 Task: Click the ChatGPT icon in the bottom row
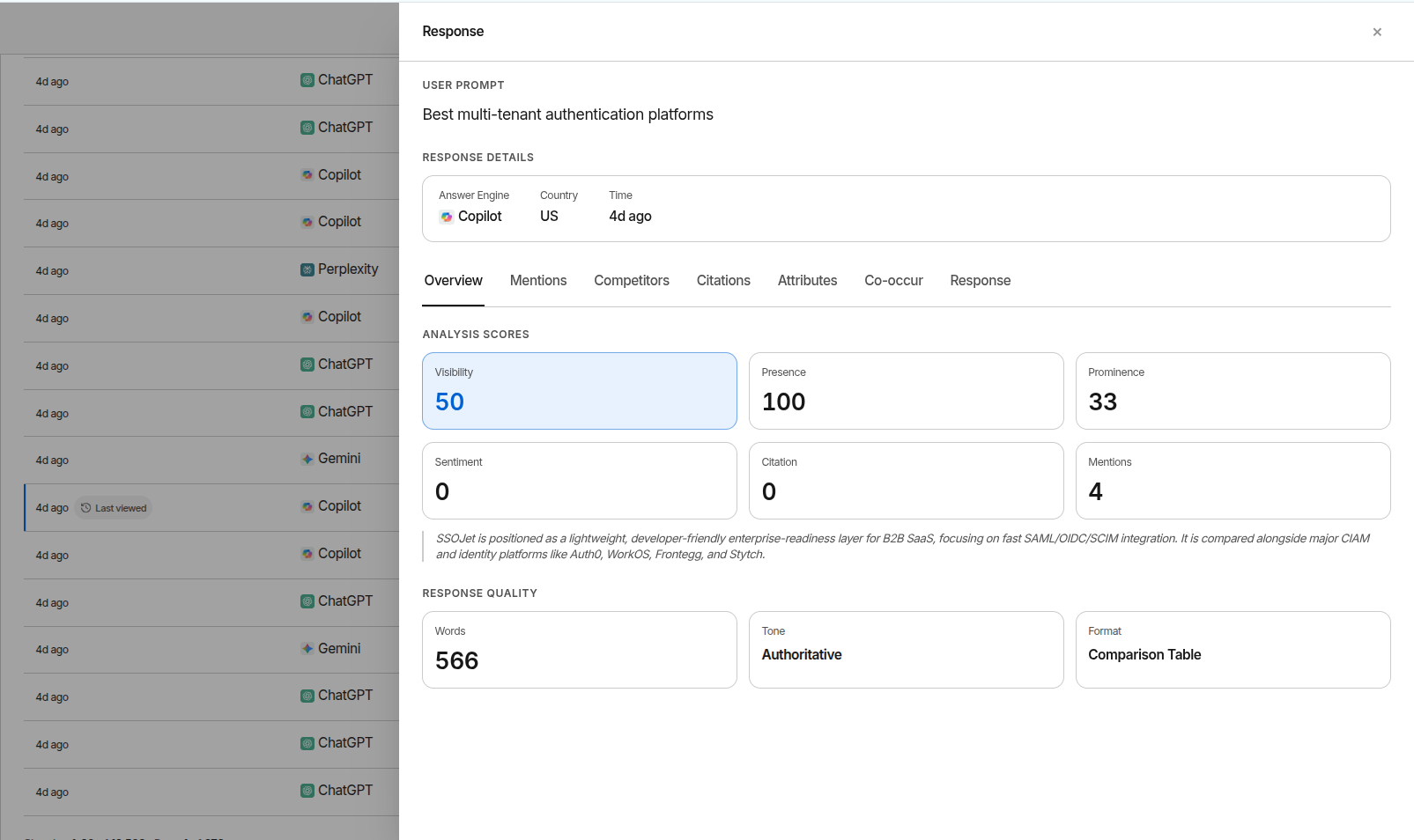point(307,791)
